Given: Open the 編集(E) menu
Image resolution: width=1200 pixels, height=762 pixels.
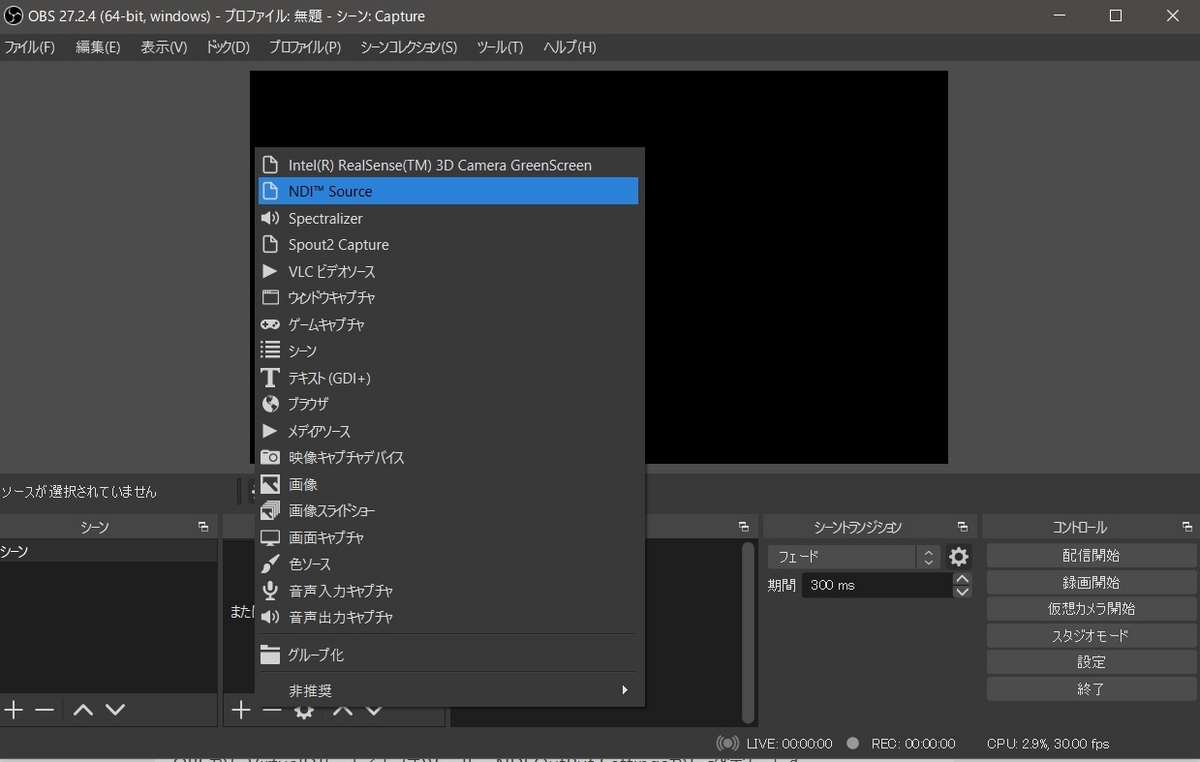Looking at the screenshot, I should pos(98,47).
